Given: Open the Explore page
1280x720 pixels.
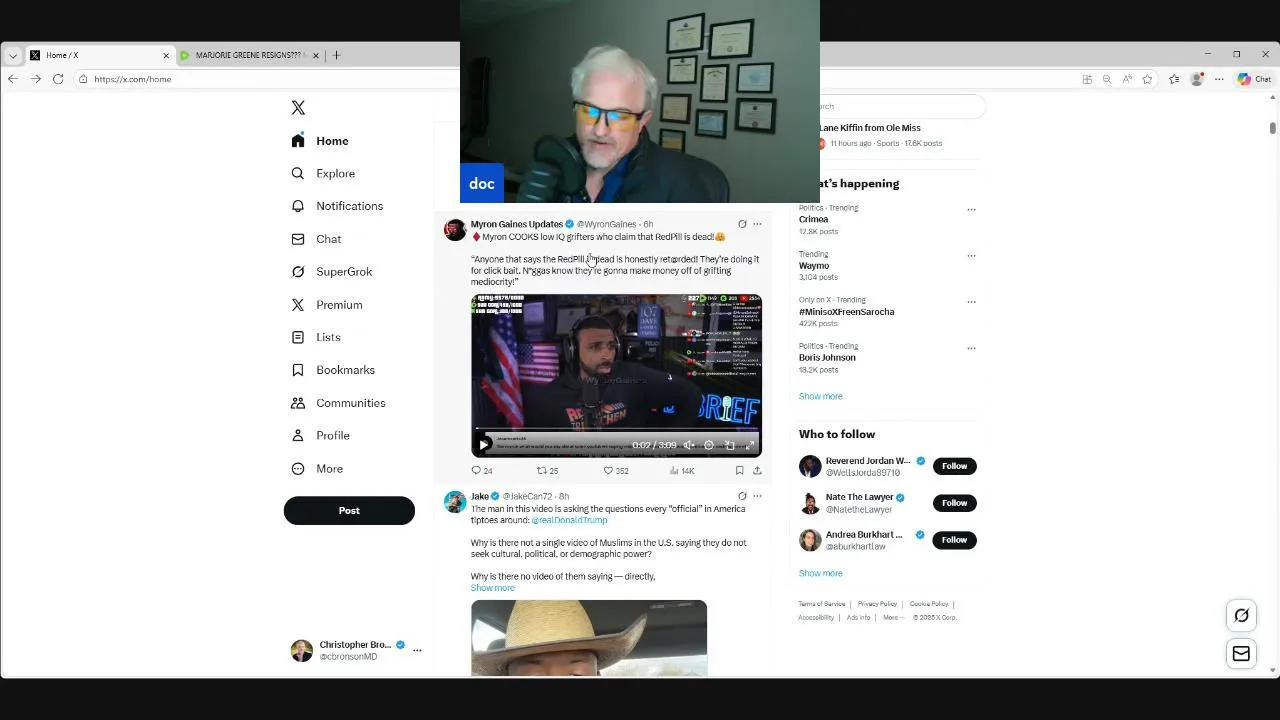Looking at the screenshot, I should (323, 173).
